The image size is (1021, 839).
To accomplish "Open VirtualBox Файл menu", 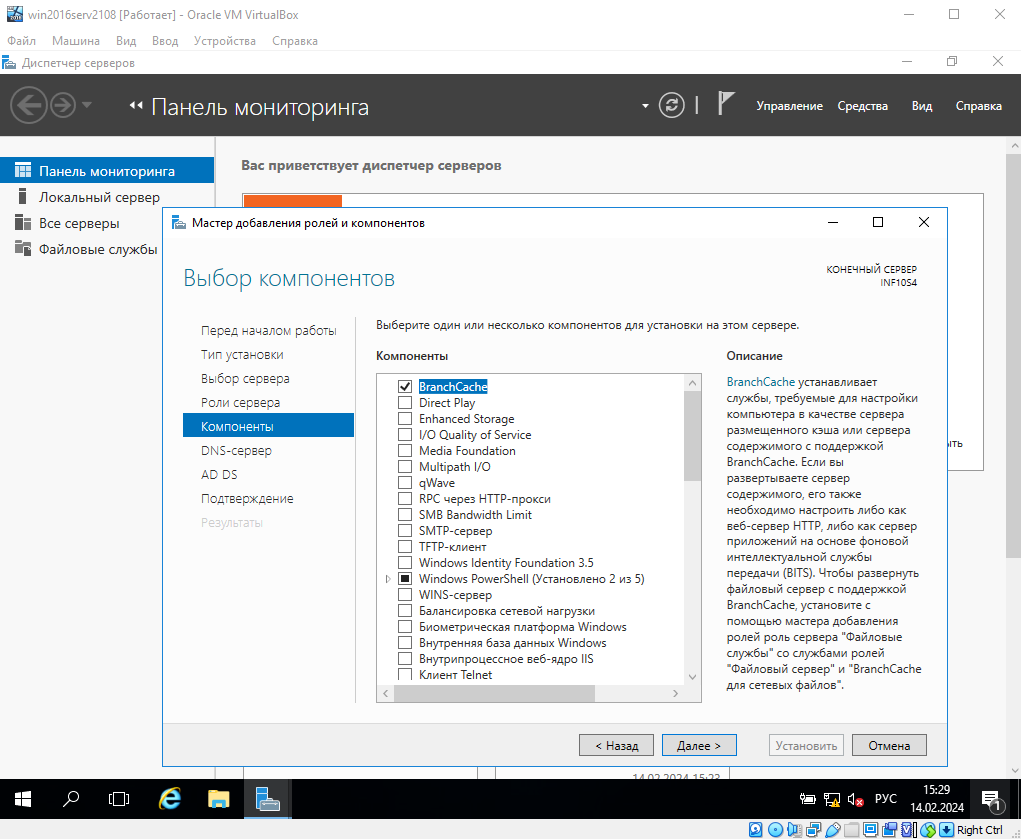I will point(21,40).
